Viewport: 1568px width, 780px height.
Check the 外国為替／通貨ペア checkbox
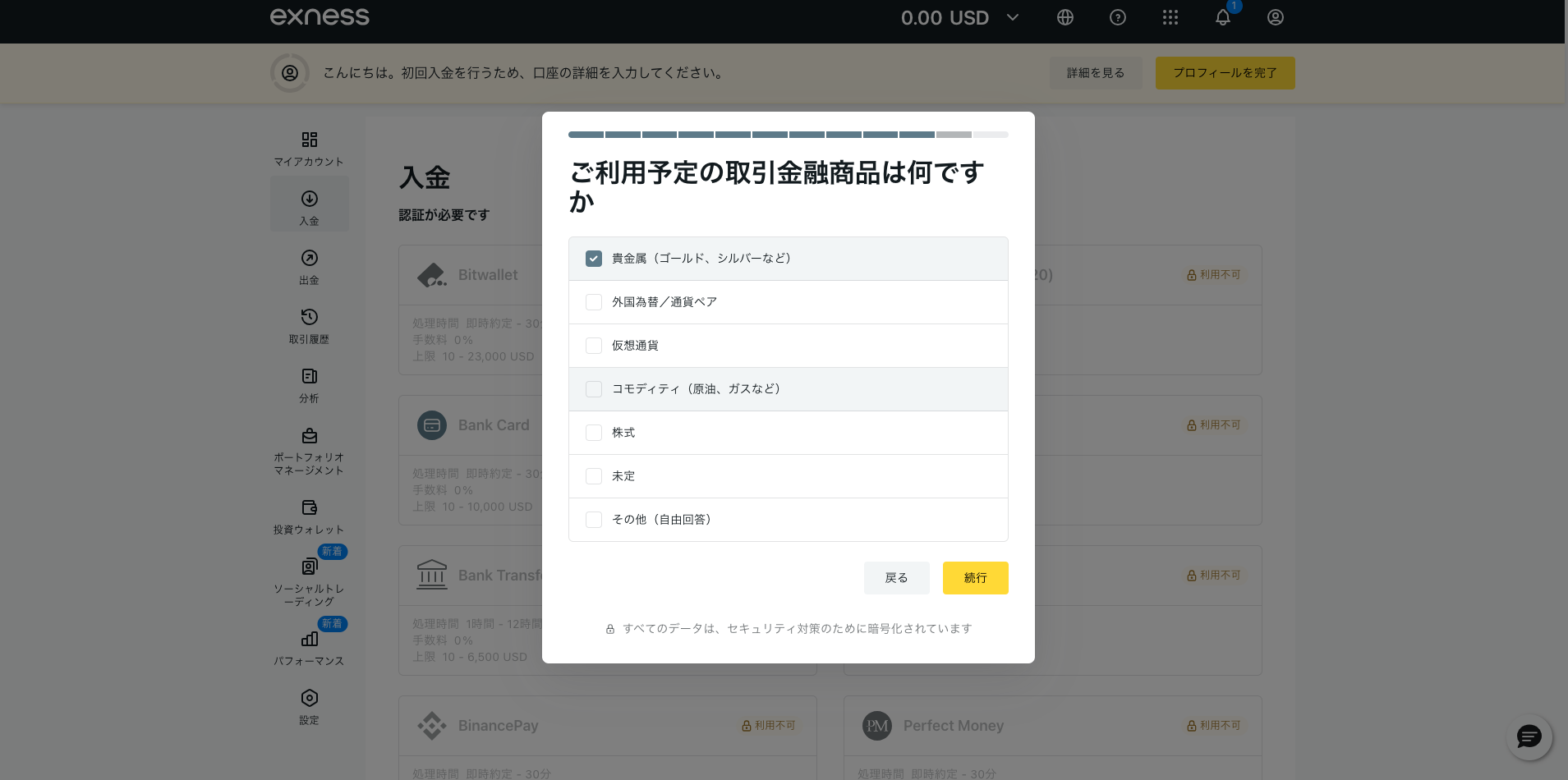coord(594,302)
